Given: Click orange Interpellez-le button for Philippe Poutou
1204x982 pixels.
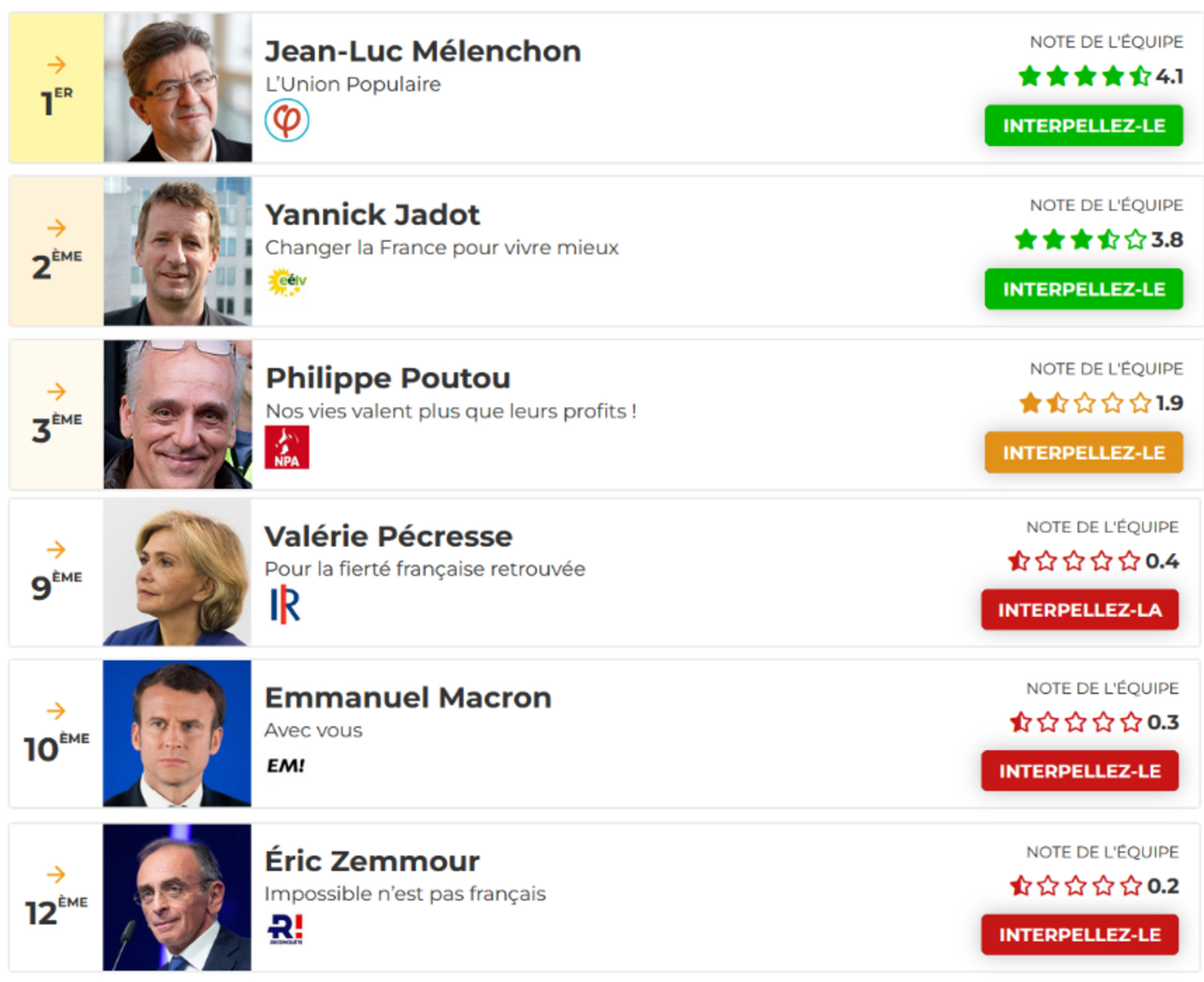Looking at the screenshot, I should click(x=1084, y=453).
